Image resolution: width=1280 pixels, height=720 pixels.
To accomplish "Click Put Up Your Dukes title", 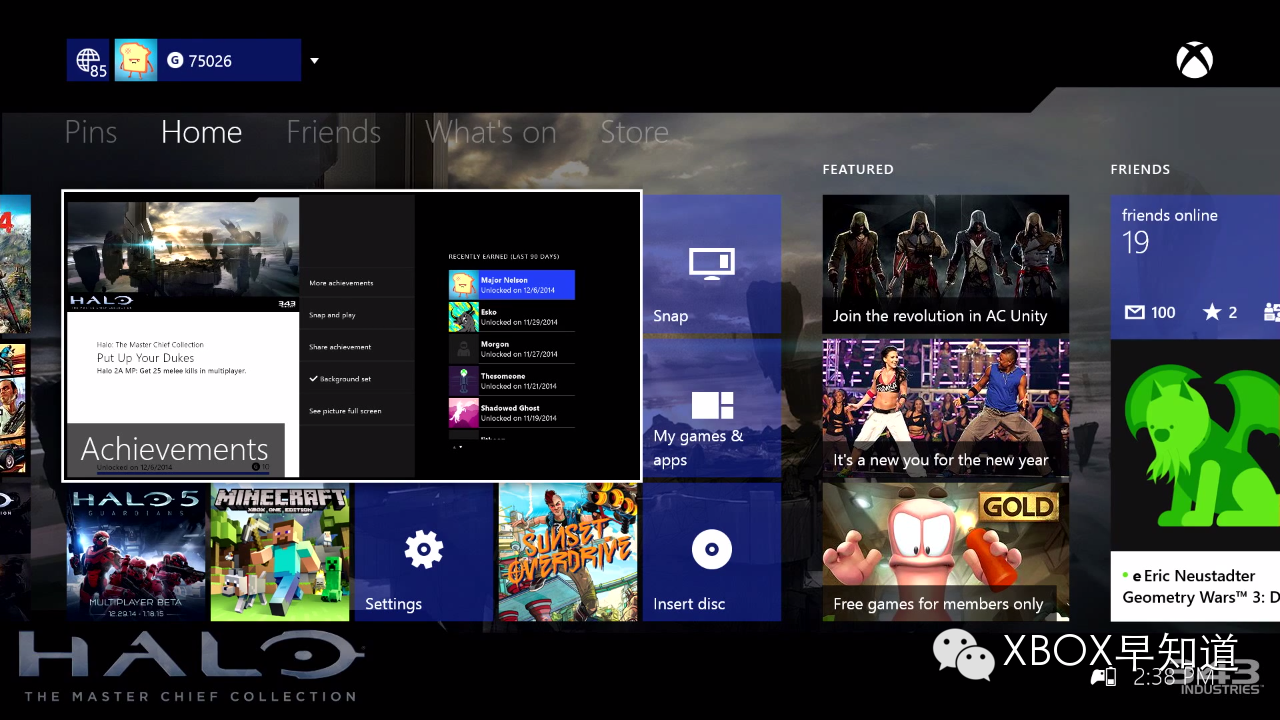I will pos(145,358).
